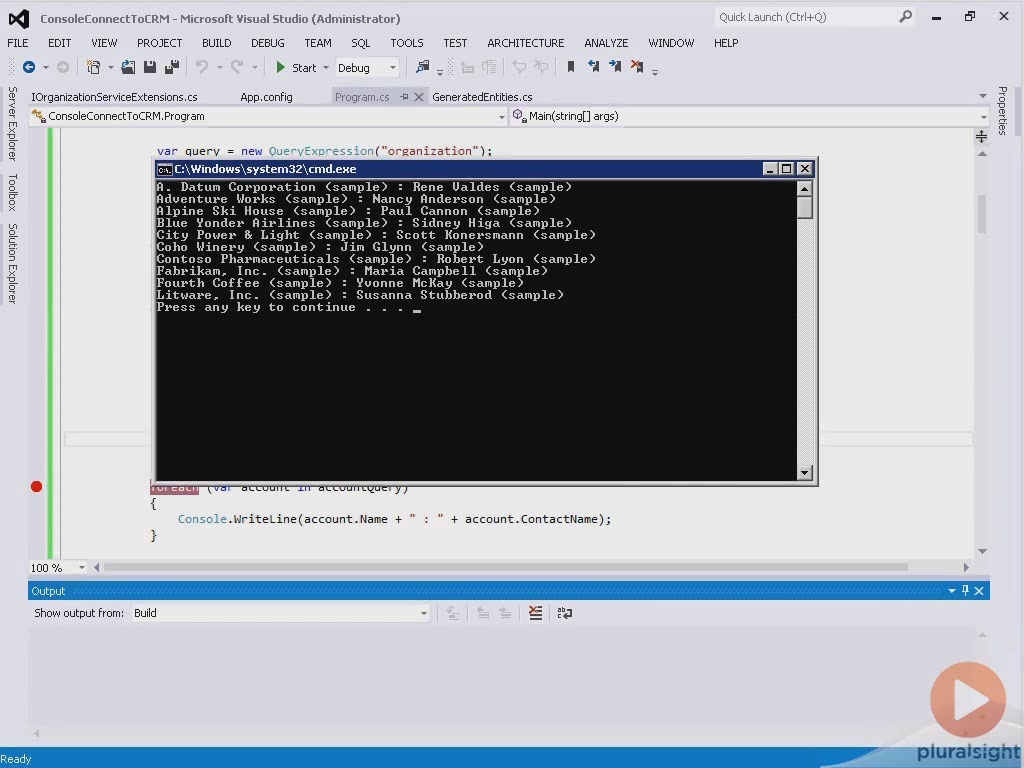Screen dimensions: 1024x768
Task: Click the Save All toolbar icon
Action: pos(172,67)
